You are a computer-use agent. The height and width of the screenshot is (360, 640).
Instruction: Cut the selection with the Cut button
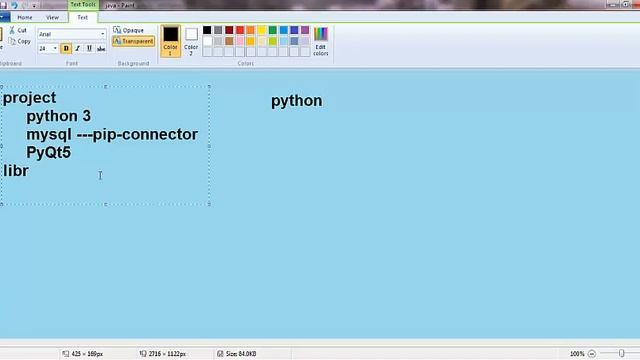tap(18, 30)
